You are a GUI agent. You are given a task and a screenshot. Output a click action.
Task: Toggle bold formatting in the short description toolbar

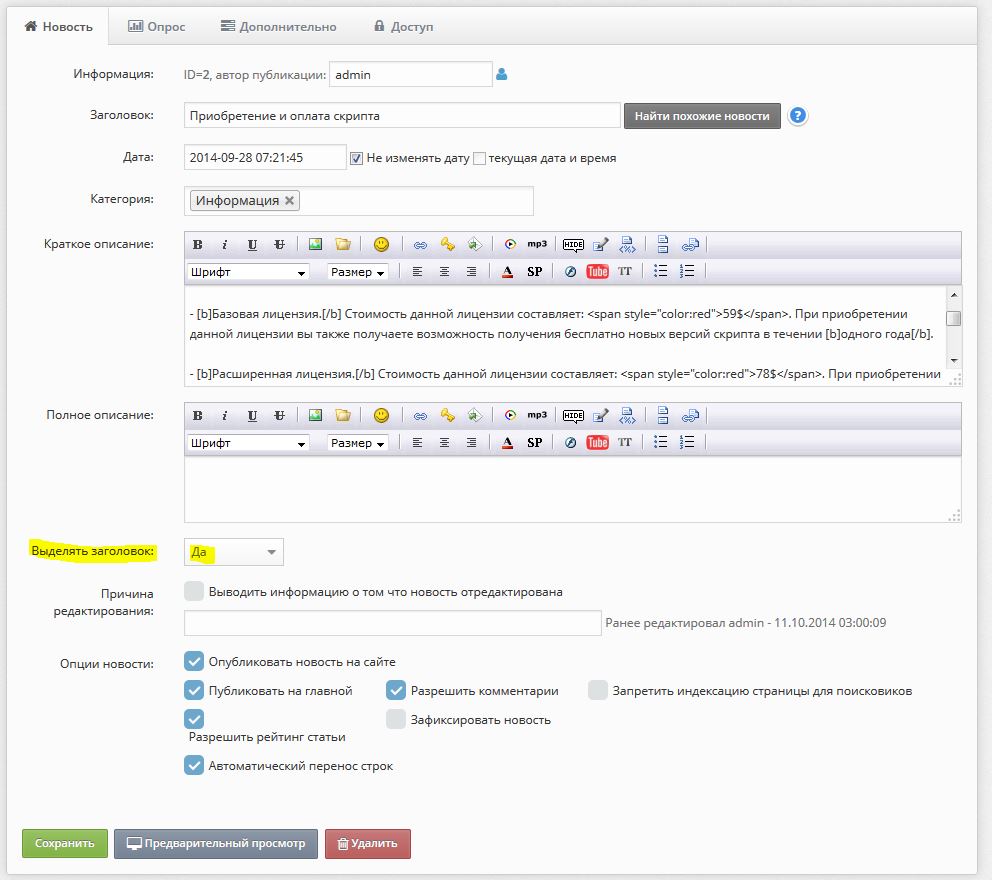click(197, 245)
